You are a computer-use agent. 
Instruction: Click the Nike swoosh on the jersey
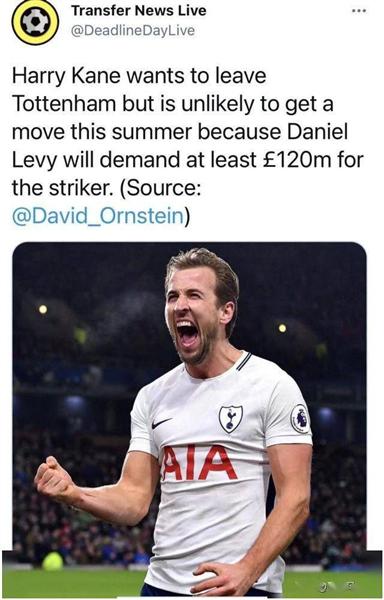click(x=161, y=422)
